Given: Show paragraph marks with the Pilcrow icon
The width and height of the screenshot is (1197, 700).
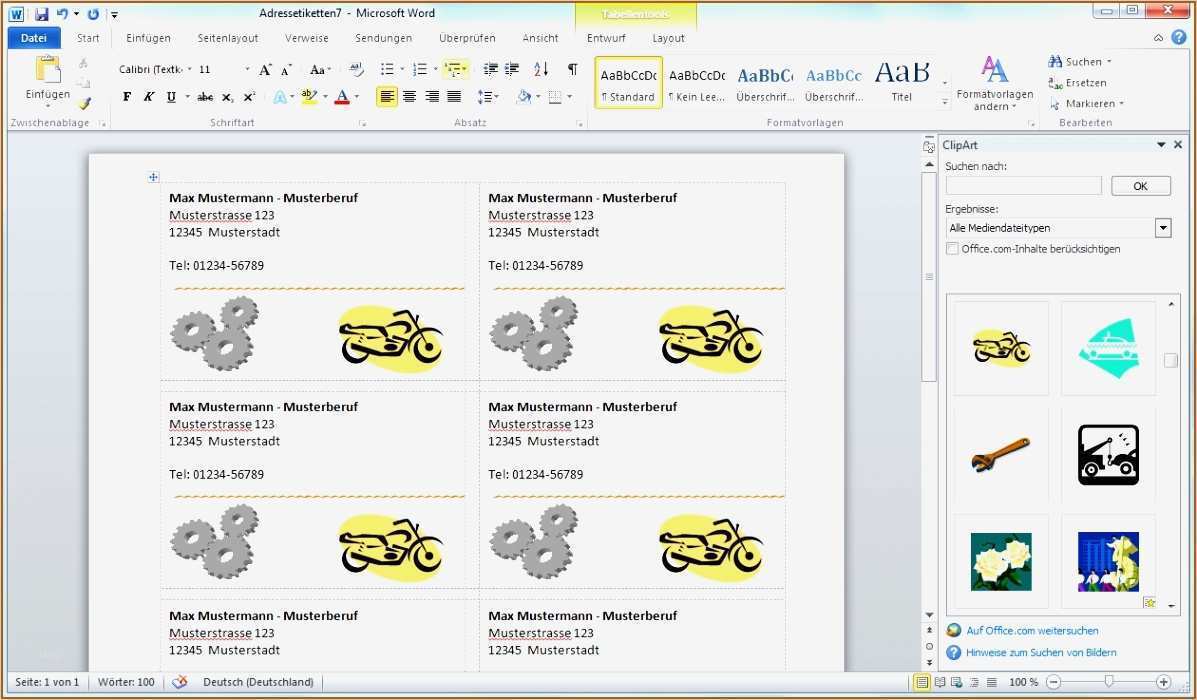Looking at the screenshot, I should coord(572,70).
